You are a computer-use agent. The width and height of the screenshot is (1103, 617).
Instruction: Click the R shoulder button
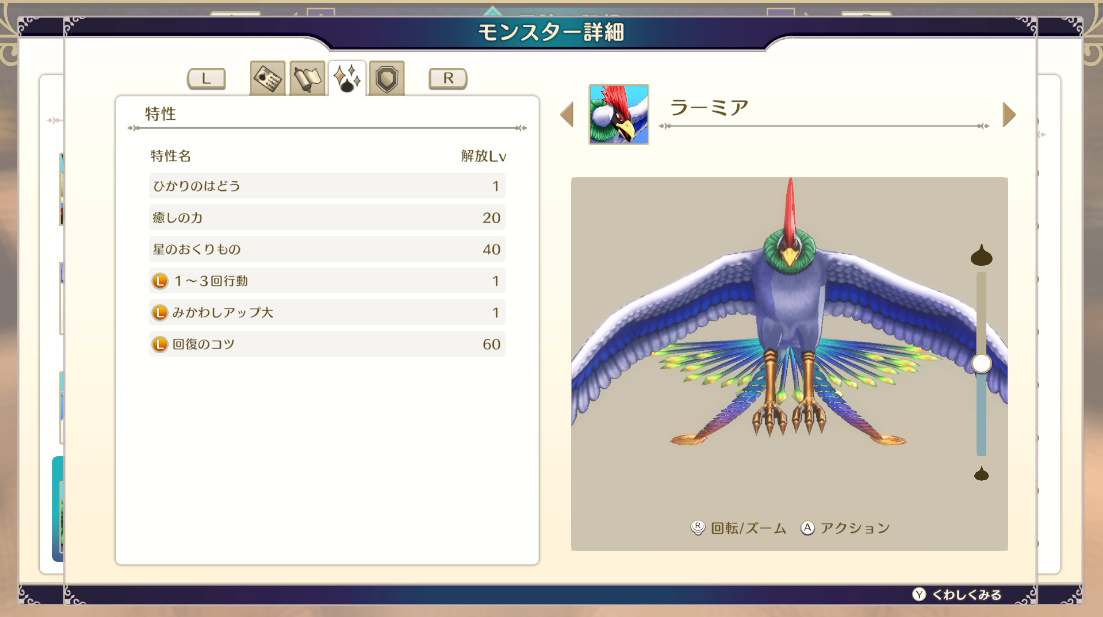point(448,78)
